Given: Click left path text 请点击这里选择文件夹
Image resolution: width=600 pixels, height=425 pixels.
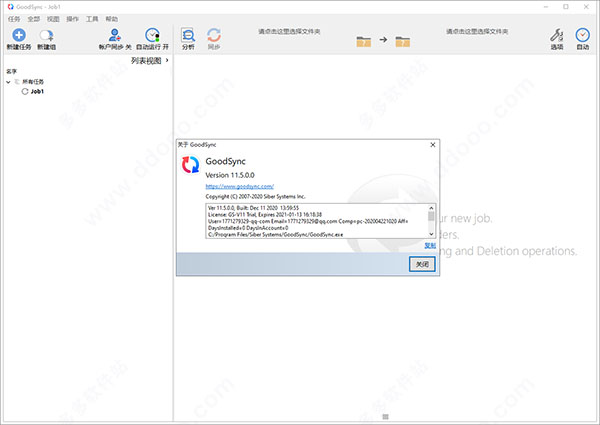Looking at the screenshot, I should click(289, 31).
